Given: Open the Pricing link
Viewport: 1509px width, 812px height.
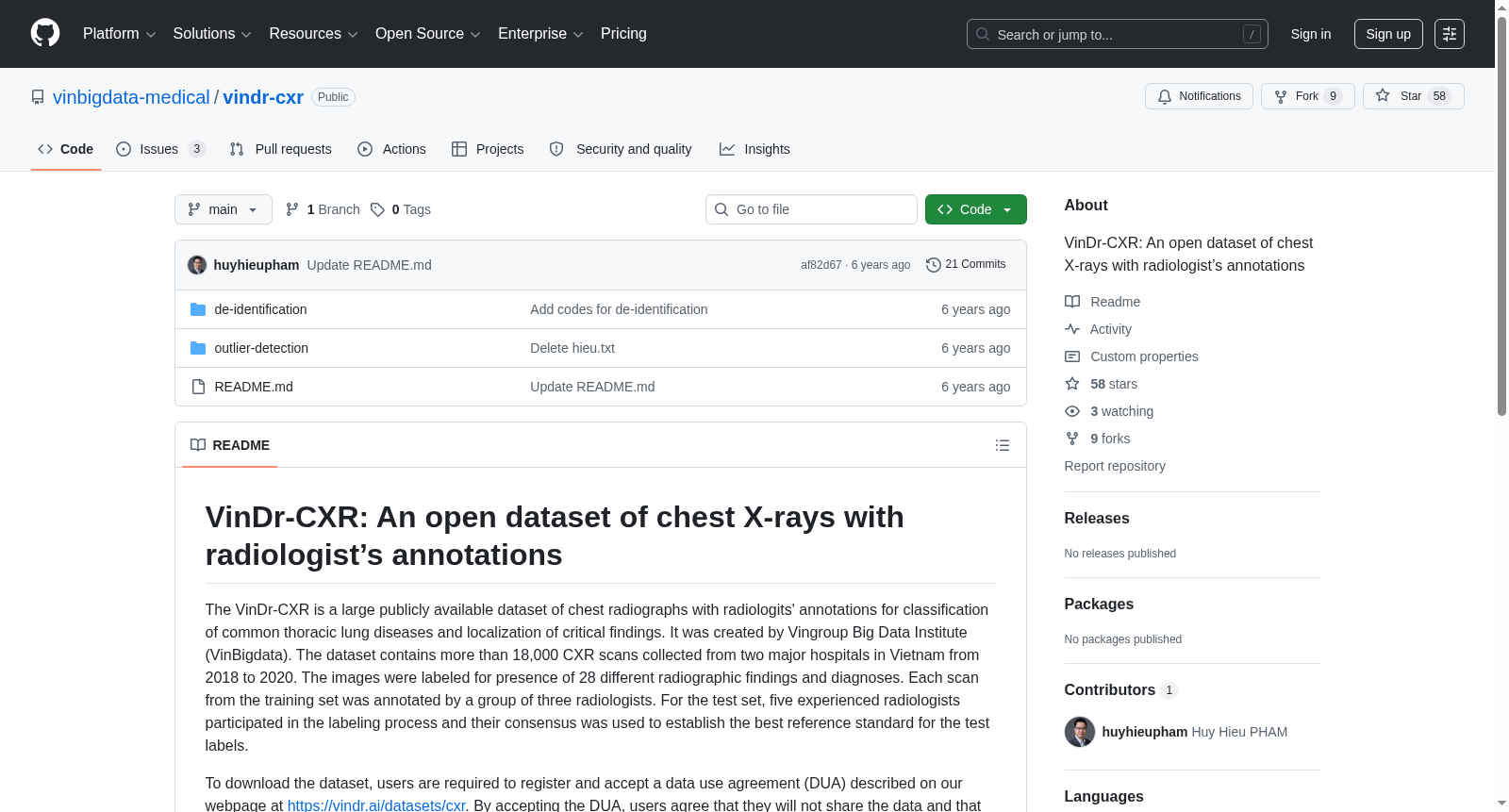Looking at the screenshot, I should [623, 34].
